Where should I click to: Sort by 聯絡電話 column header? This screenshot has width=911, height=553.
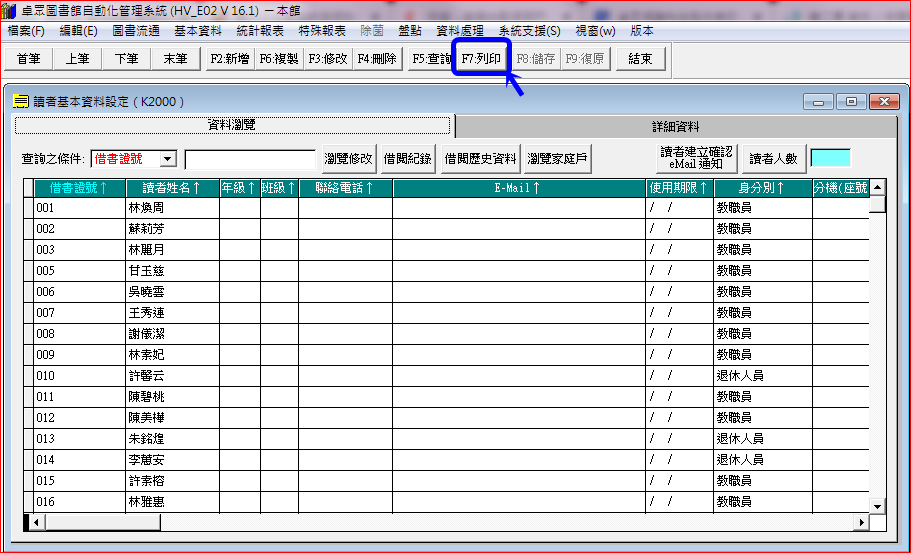click(x=345, y=188)
